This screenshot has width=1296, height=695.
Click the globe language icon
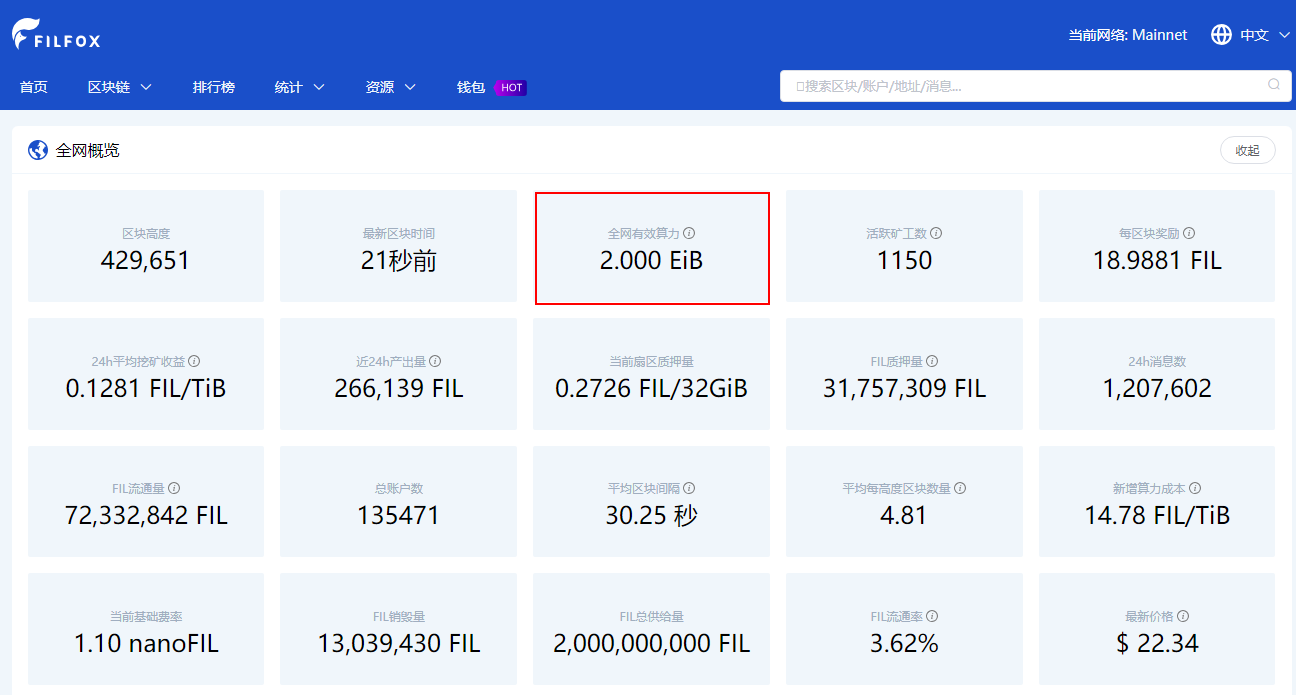click(1221, 35)
